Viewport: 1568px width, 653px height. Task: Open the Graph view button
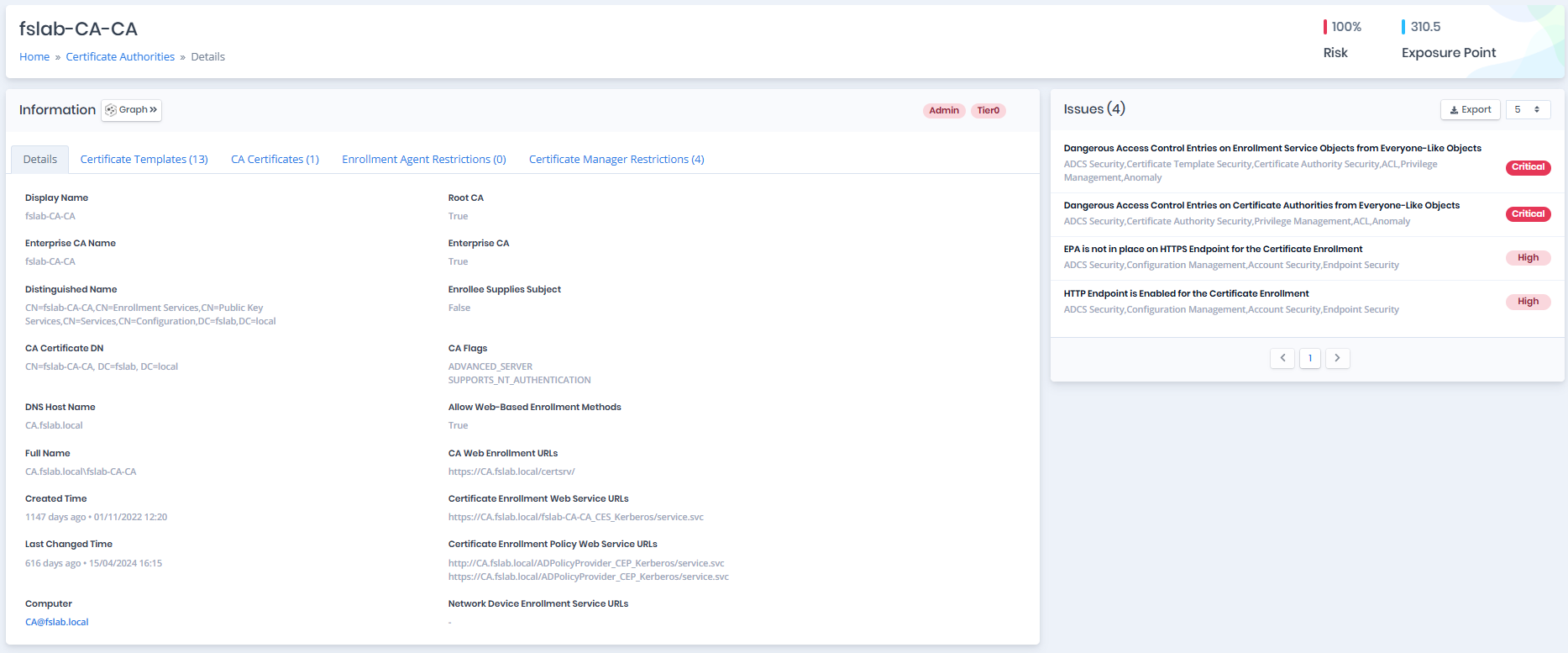click(x=132, y=110)
